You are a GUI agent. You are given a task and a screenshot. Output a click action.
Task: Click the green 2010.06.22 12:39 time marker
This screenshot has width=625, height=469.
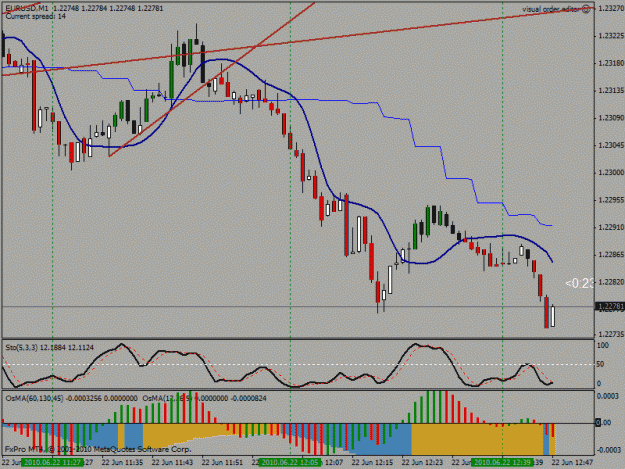tap(502, 462)
